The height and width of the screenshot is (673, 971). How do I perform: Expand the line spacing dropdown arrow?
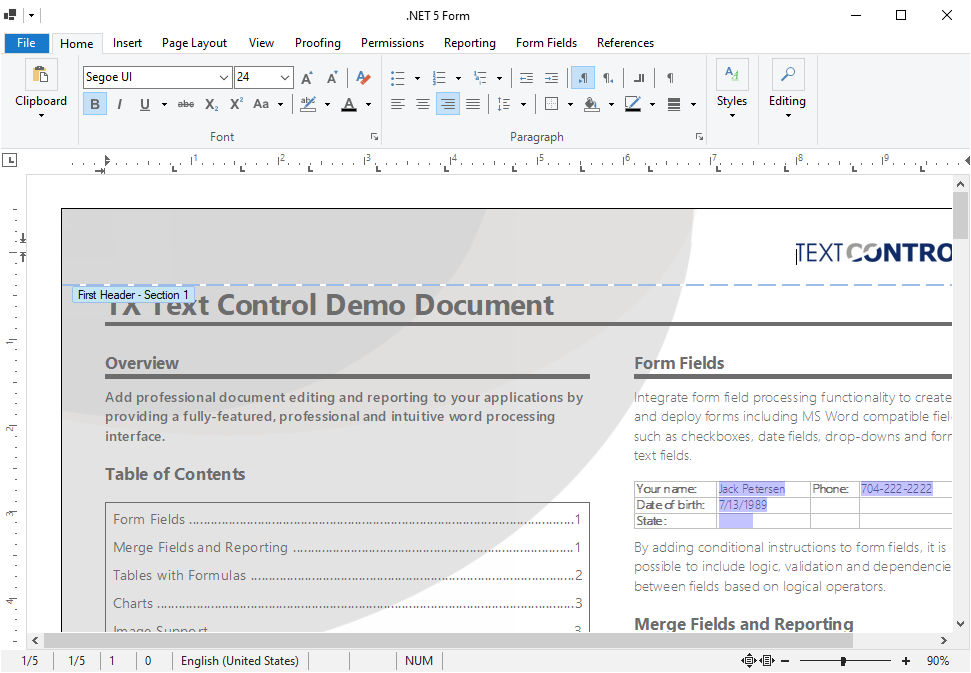pos(523,104)
